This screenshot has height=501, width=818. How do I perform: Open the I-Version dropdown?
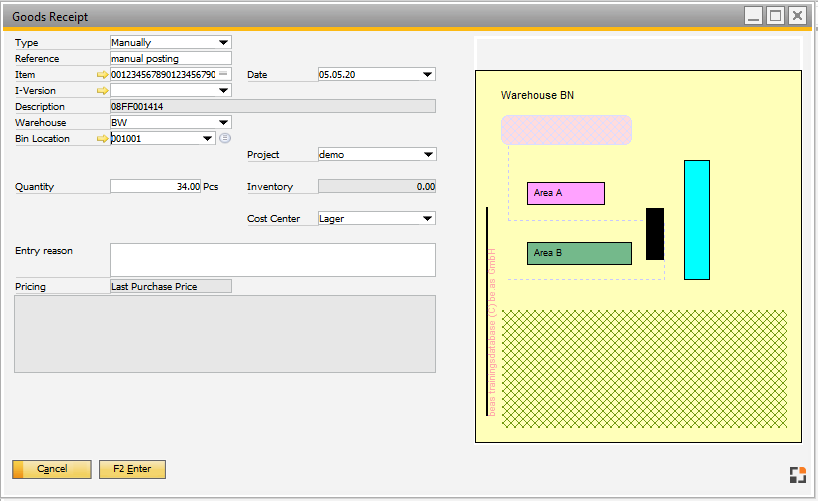coord(223,91)
